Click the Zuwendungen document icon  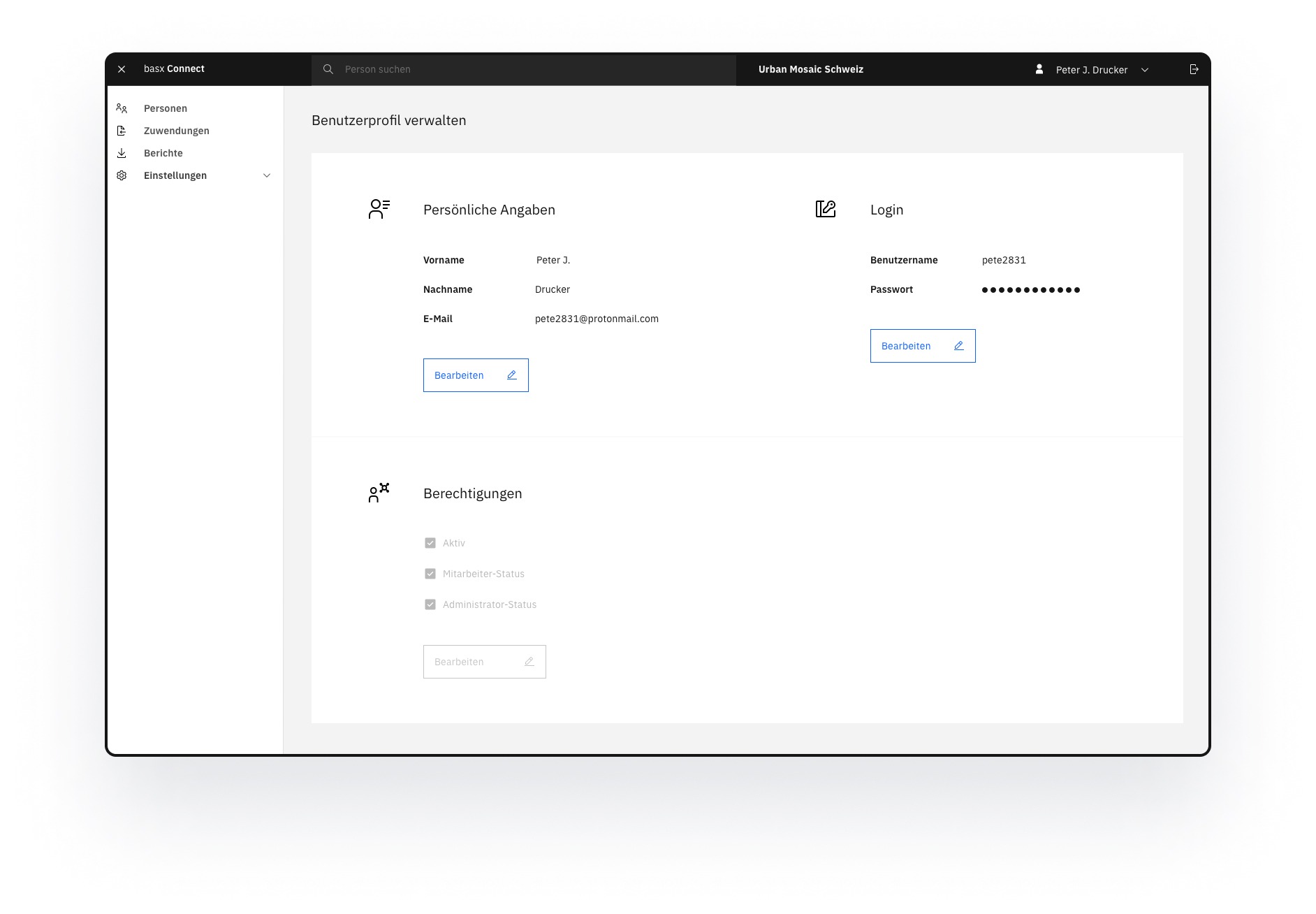coord(122,131)
